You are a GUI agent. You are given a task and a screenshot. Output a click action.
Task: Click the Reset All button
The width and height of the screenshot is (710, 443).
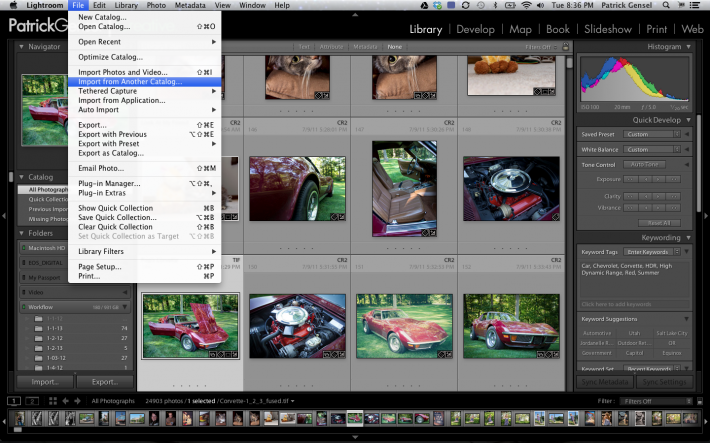(659, 223)
